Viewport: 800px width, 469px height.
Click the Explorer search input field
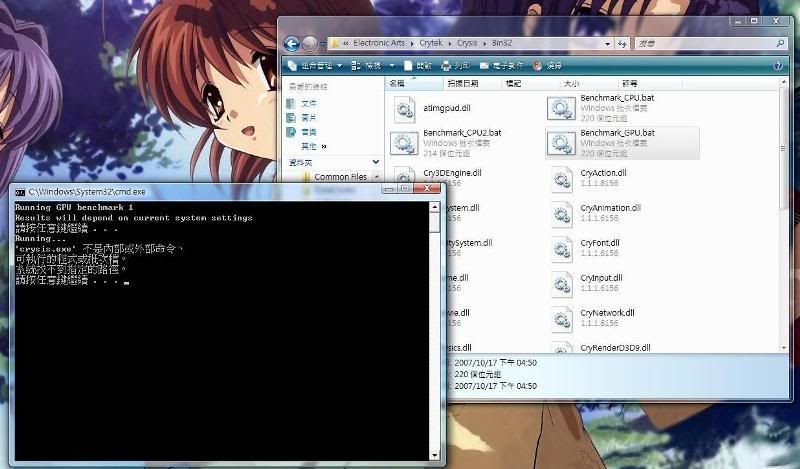click(705, 44)
